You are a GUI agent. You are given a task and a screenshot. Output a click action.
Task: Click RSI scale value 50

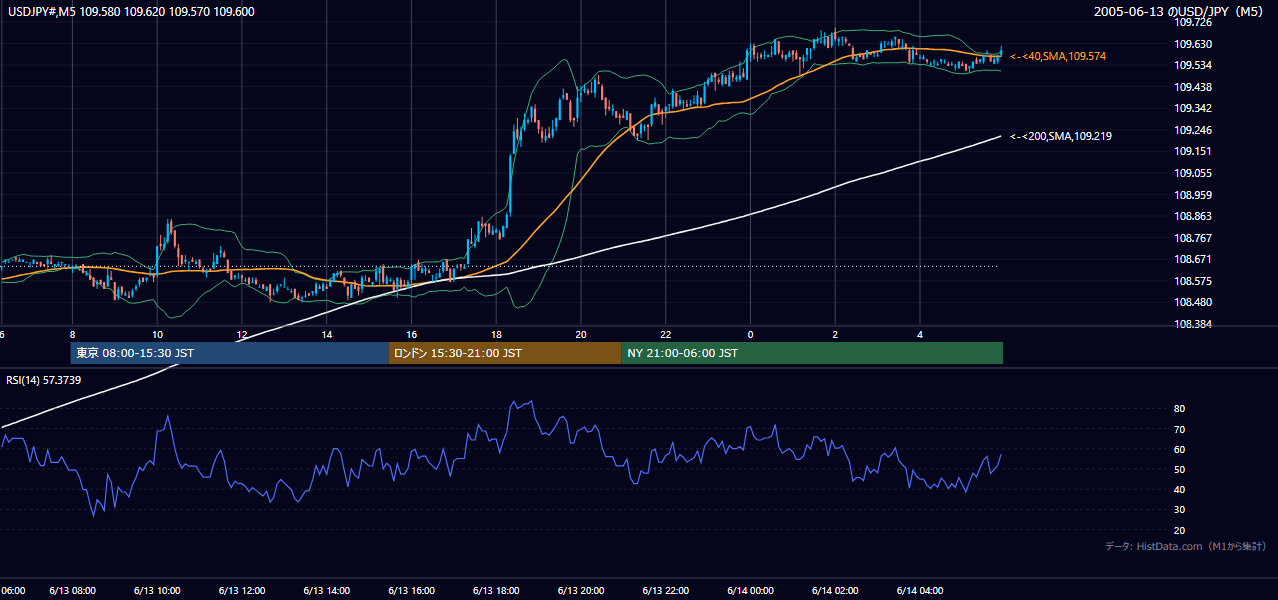click(1180, 469)
